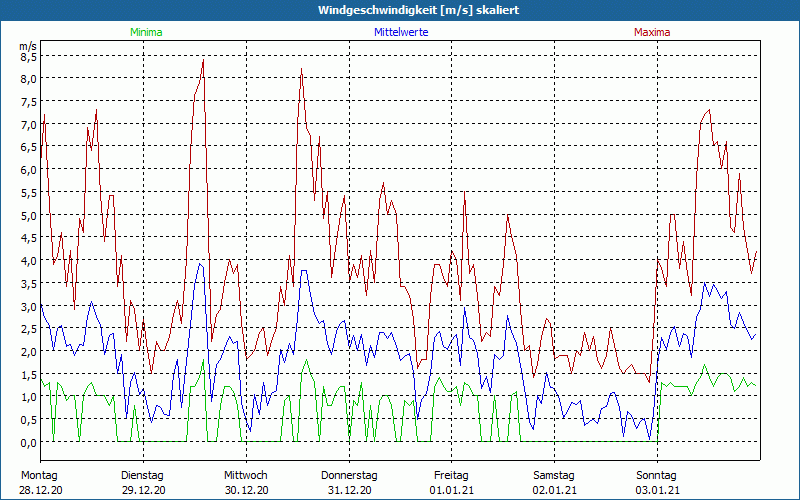
Task: Click the '3,5' y-axis value
Action: (x=29, y=283)
